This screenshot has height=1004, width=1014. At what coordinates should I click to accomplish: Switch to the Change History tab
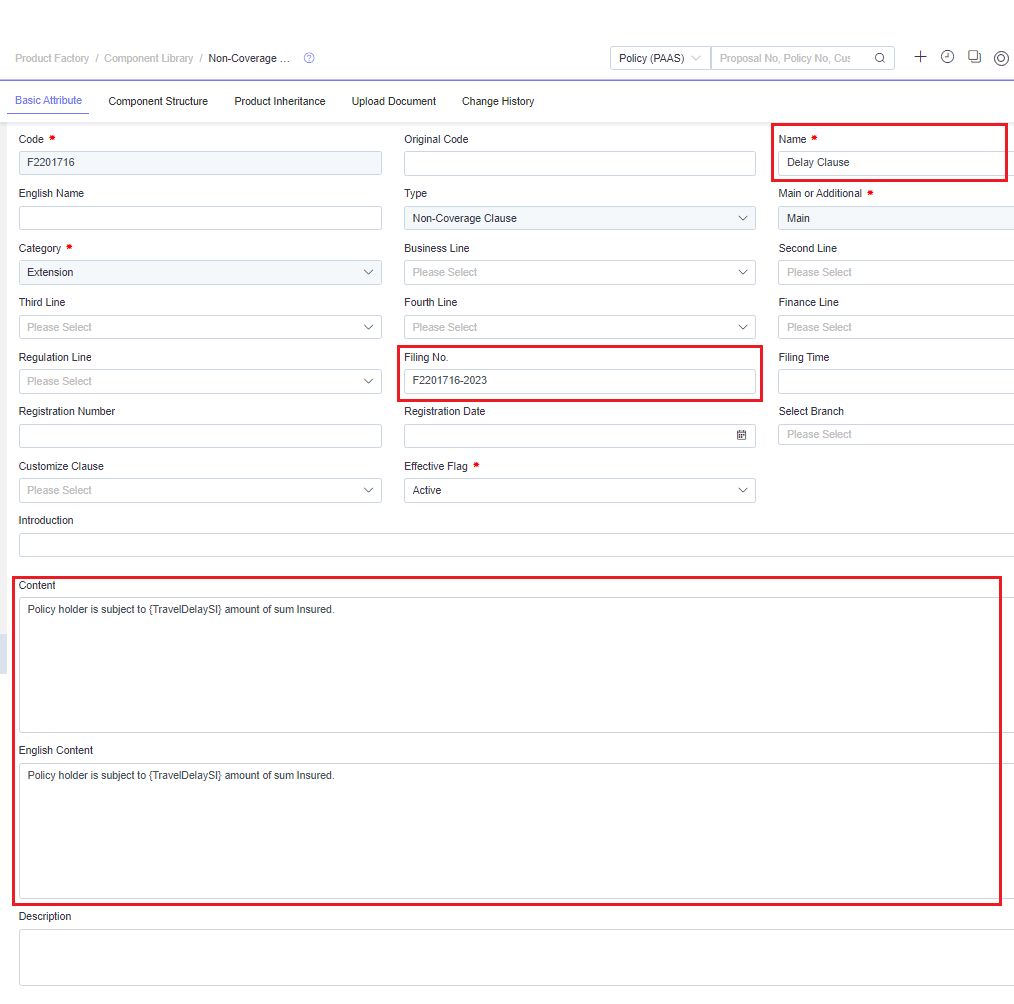pos(498,101)
